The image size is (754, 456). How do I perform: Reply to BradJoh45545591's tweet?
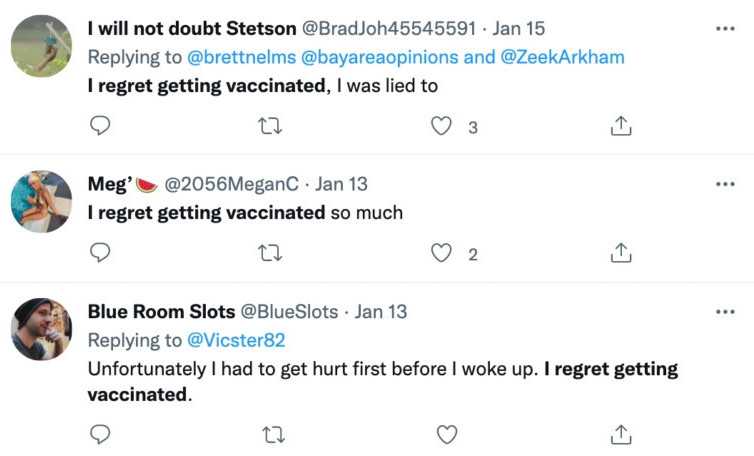[x=100, y=126]
